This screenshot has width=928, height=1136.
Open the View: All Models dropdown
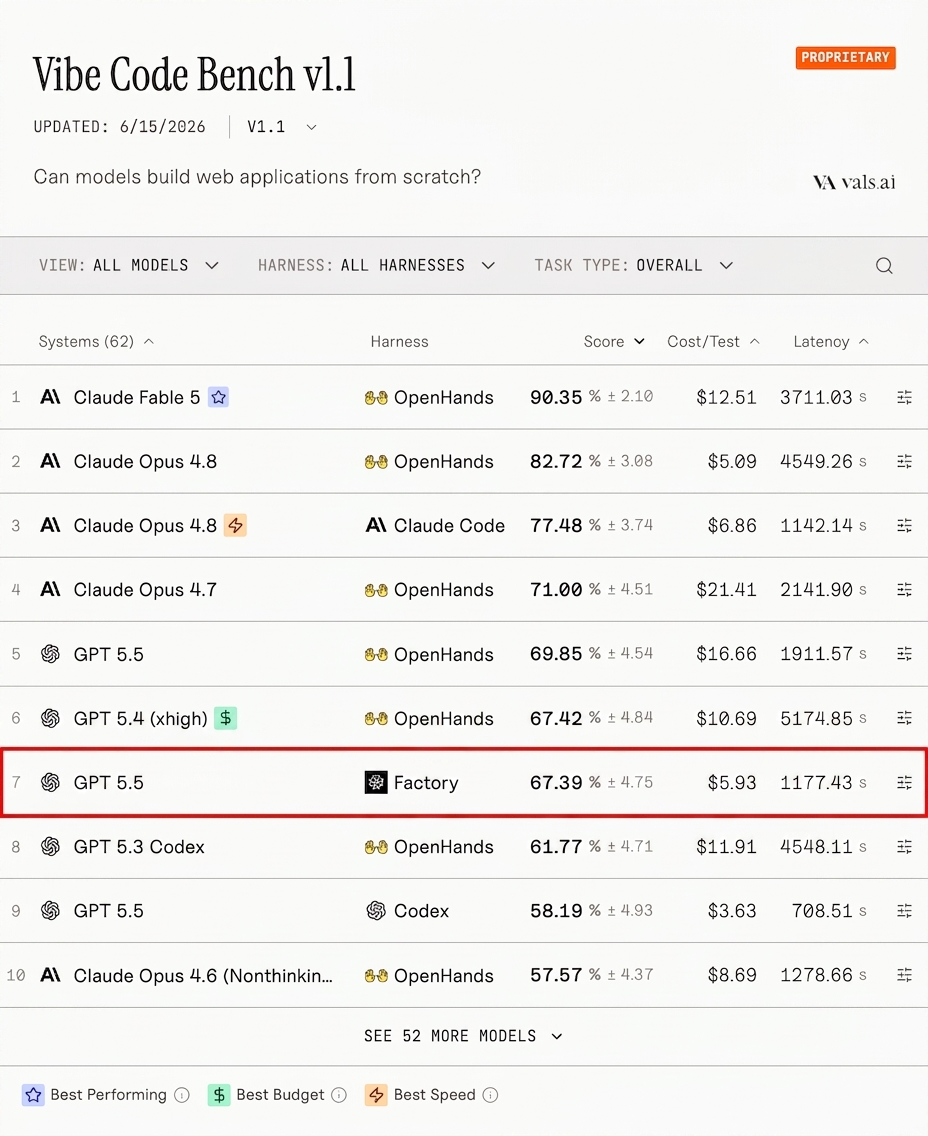pyautogui.click(x=129, y=266)
